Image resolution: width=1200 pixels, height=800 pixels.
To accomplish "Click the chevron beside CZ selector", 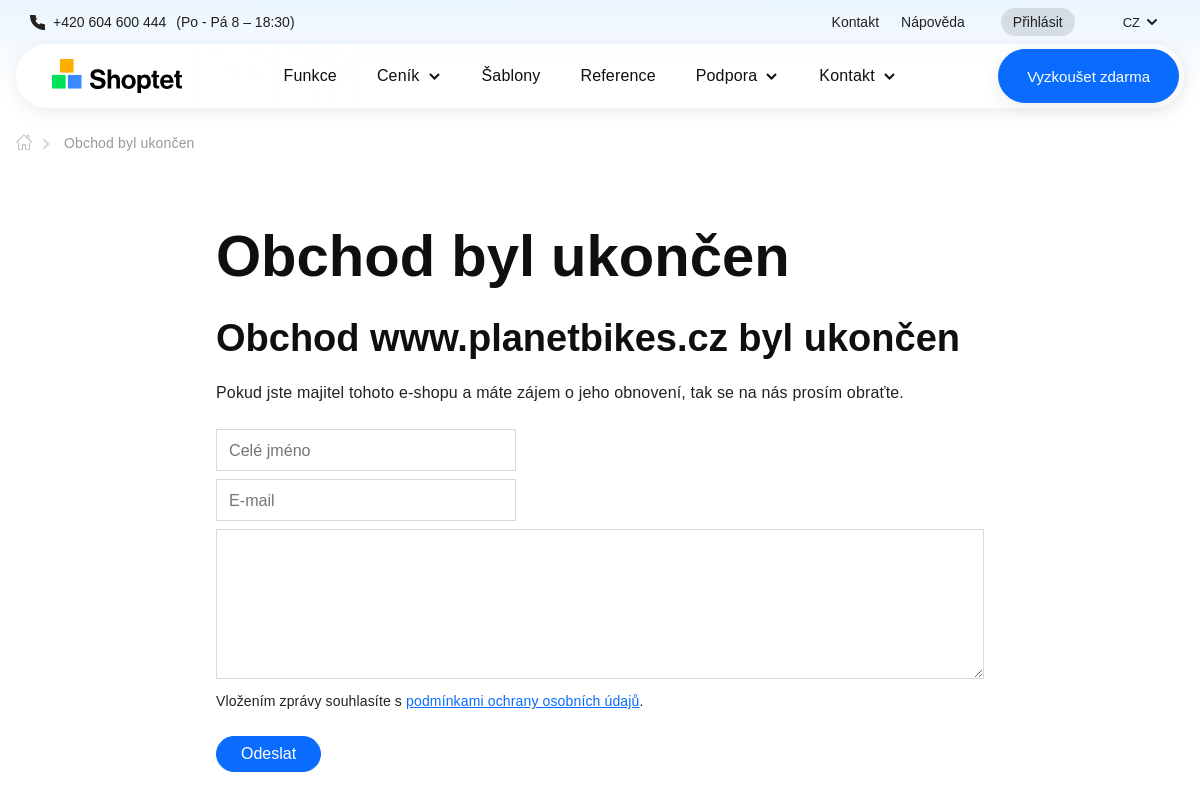I will click(1152, 21).
